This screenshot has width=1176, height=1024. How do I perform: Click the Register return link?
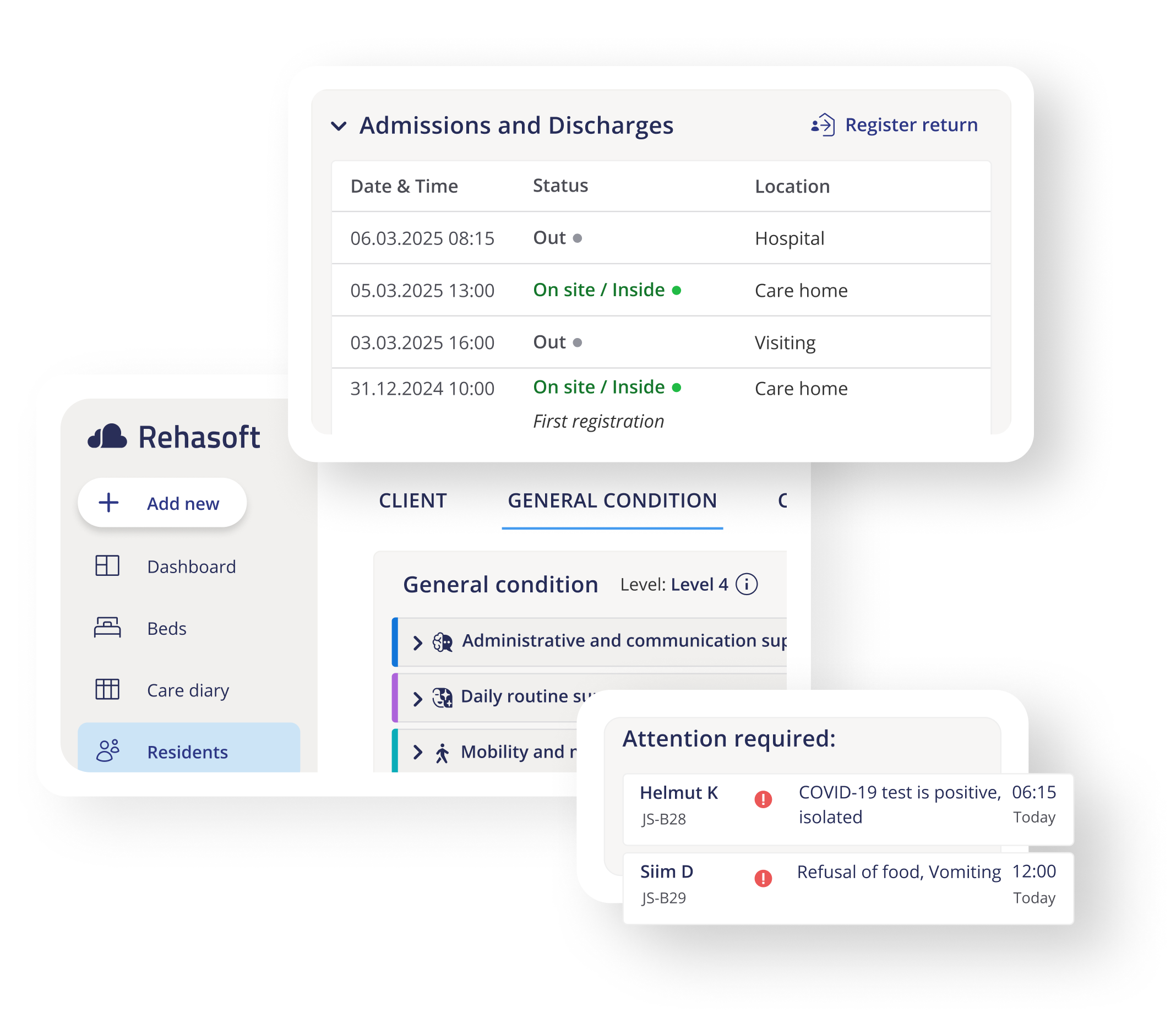[911, 124]
